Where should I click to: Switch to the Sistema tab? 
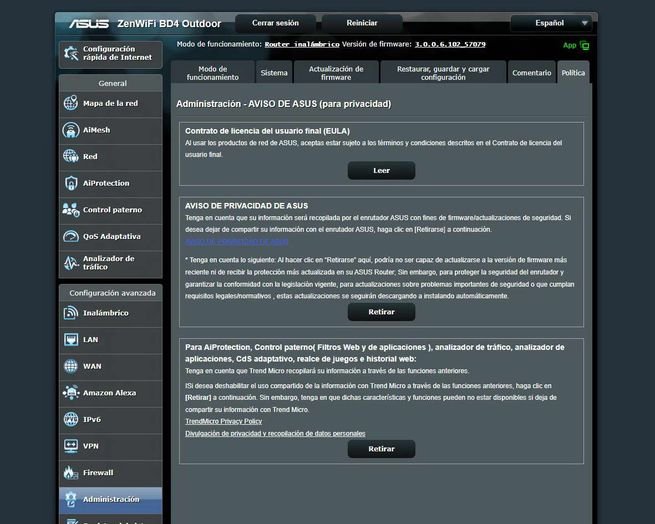pos(273,73)
